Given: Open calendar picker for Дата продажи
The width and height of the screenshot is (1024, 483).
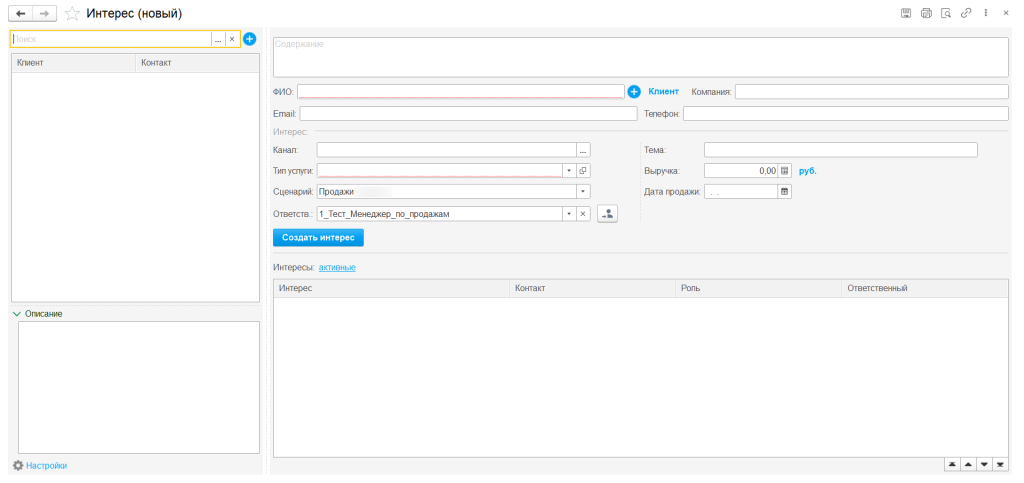Looking at the screenshot, I should tap(785, 192).
